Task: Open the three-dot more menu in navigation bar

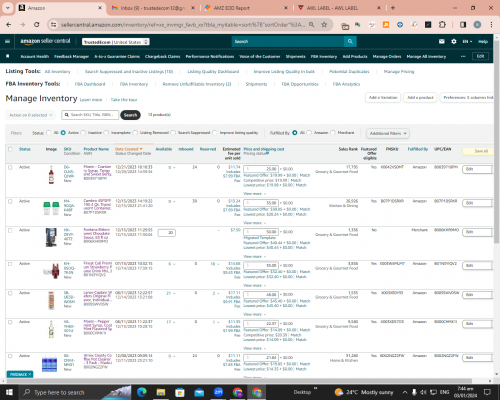Action: point(463,56)
